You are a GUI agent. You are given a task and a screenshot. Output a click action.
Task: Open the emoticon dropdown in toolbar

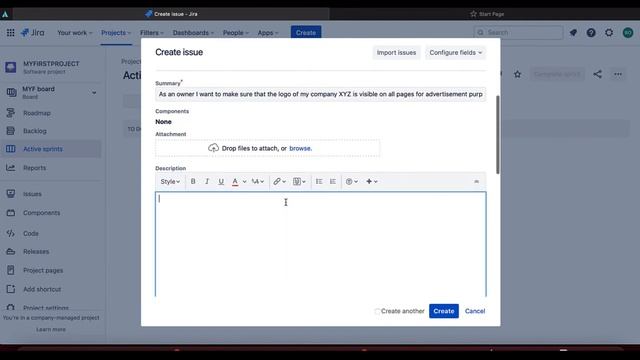coord(351,182)
